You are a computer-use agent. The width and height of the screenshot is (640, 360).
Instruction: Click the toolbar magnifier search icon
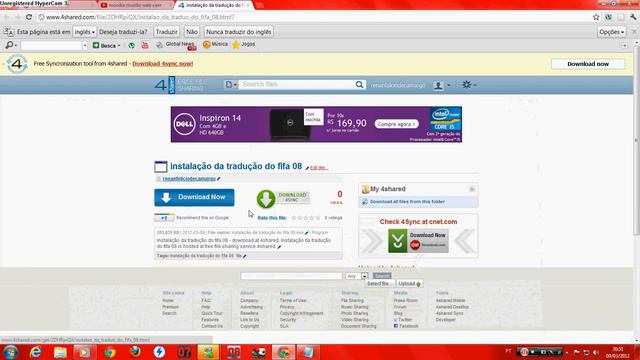pos(9,45)
